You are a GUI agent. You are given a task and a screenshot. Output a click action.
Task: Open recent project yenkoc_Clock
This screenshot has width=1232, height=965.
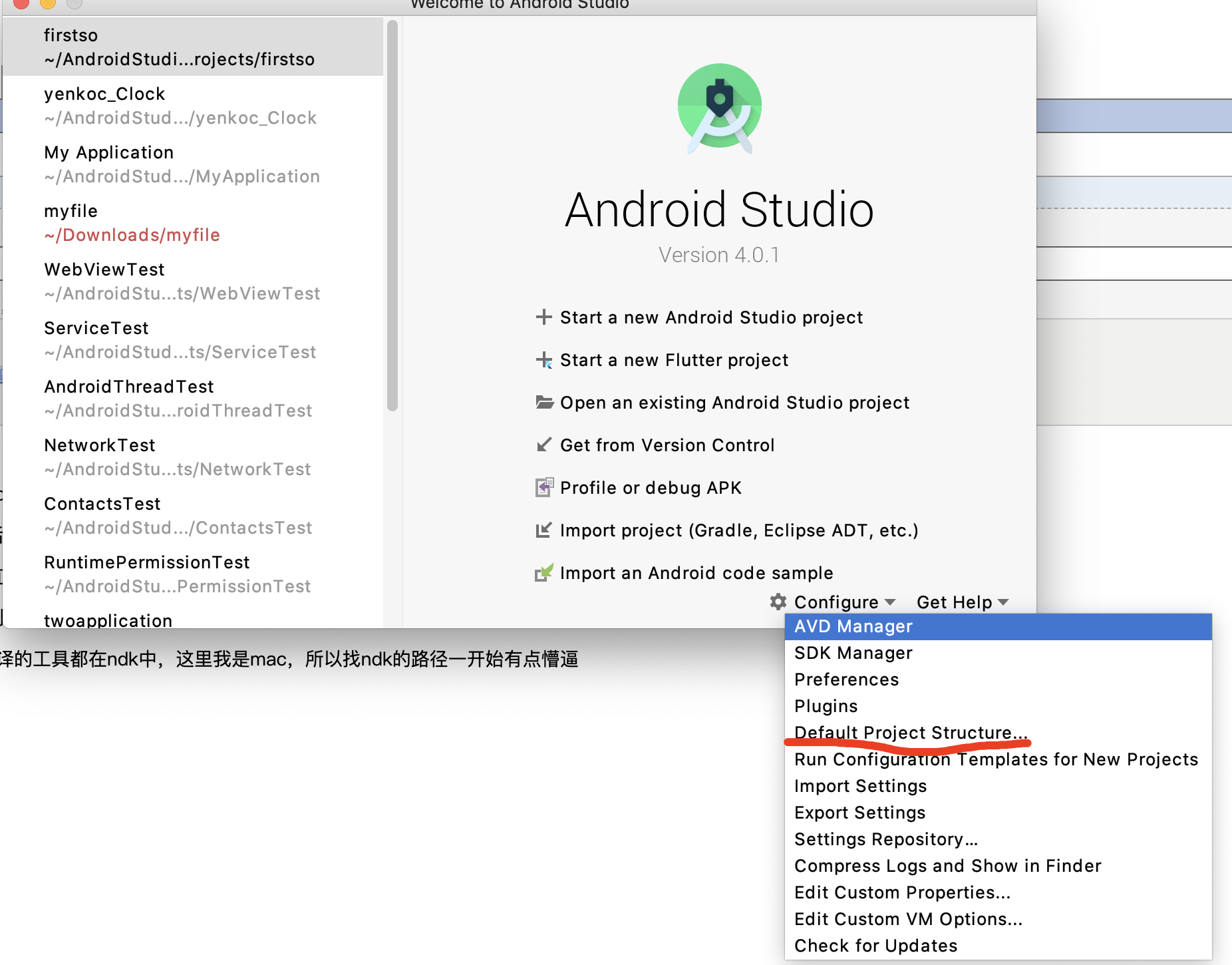pyautogui.click(x=193, y=105)
